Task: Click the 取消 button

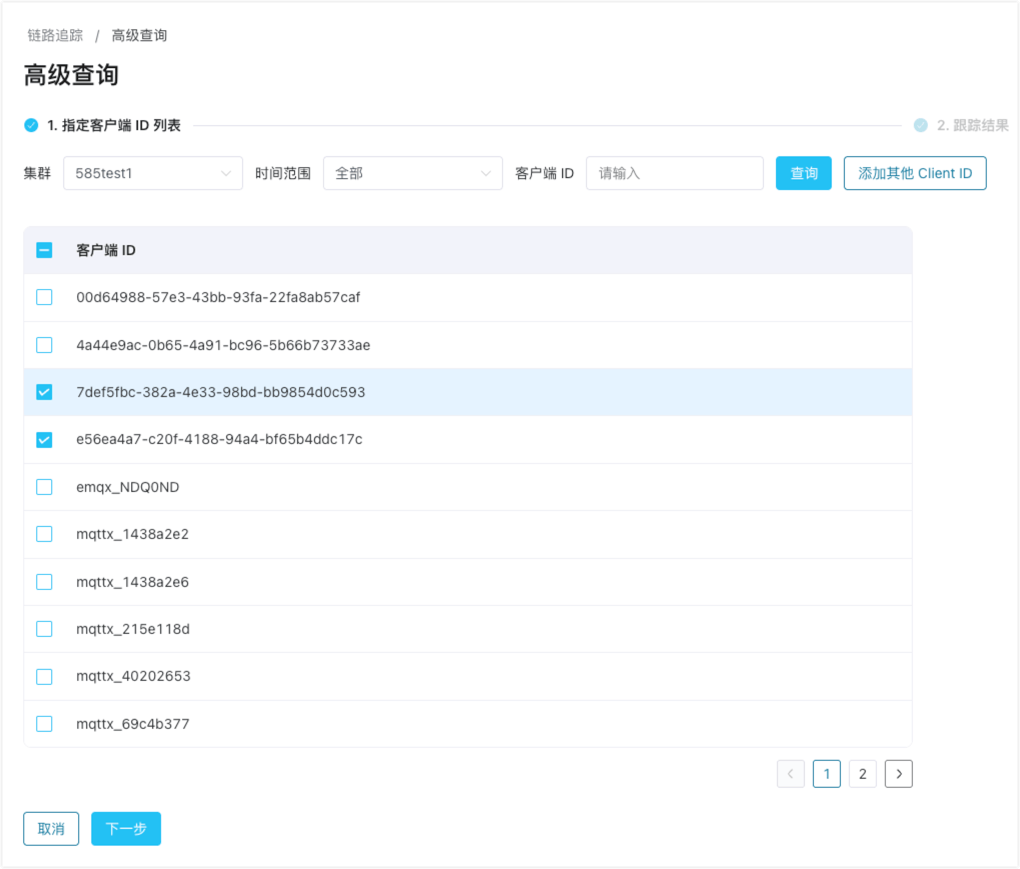Action: 51,828
